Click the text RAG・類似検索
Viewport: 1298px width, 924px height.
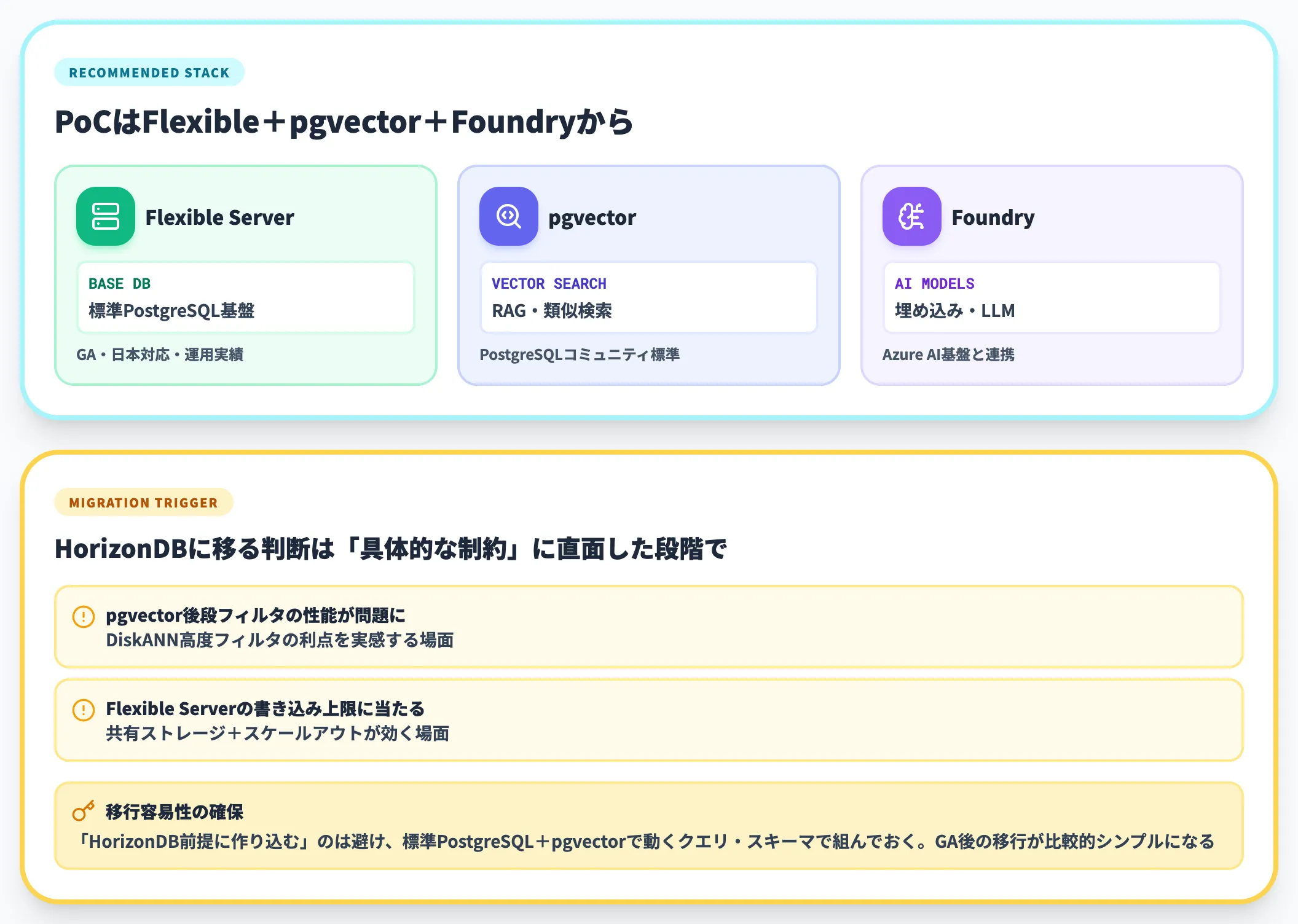(x=552, y=311)
